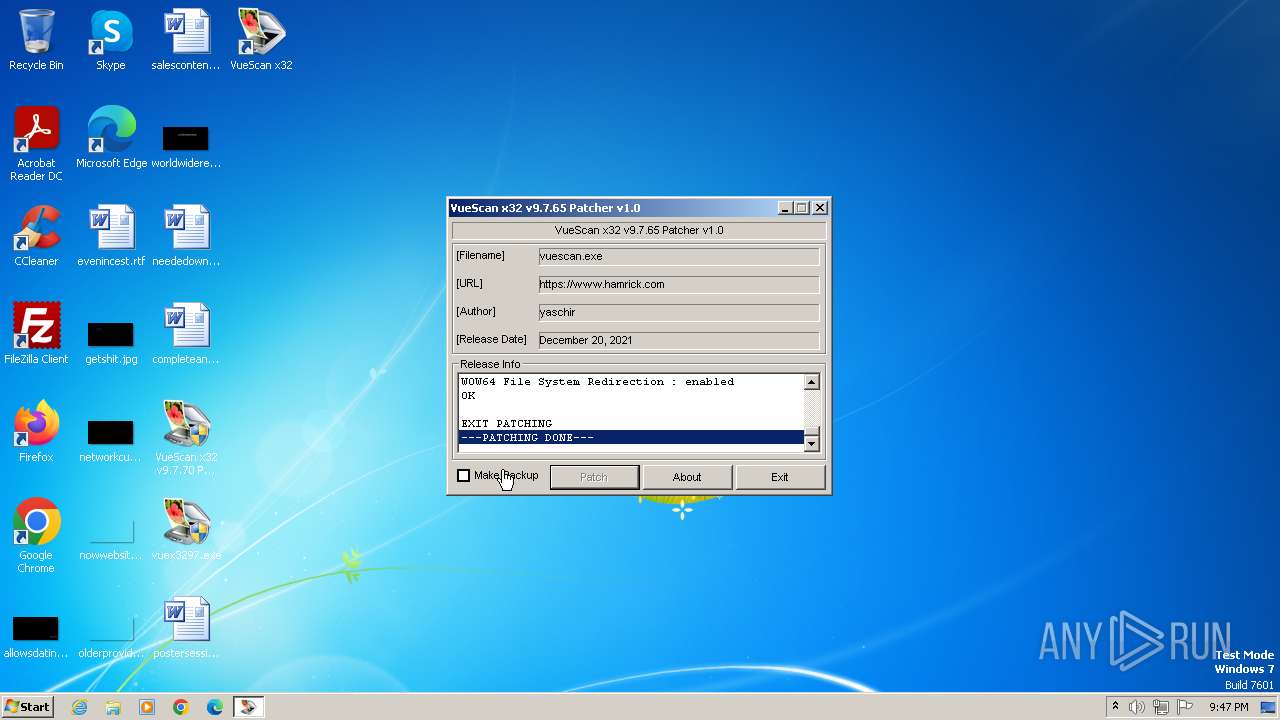Open FileZilla Client shortcut

pyautogui.click(x=36, y=334)
